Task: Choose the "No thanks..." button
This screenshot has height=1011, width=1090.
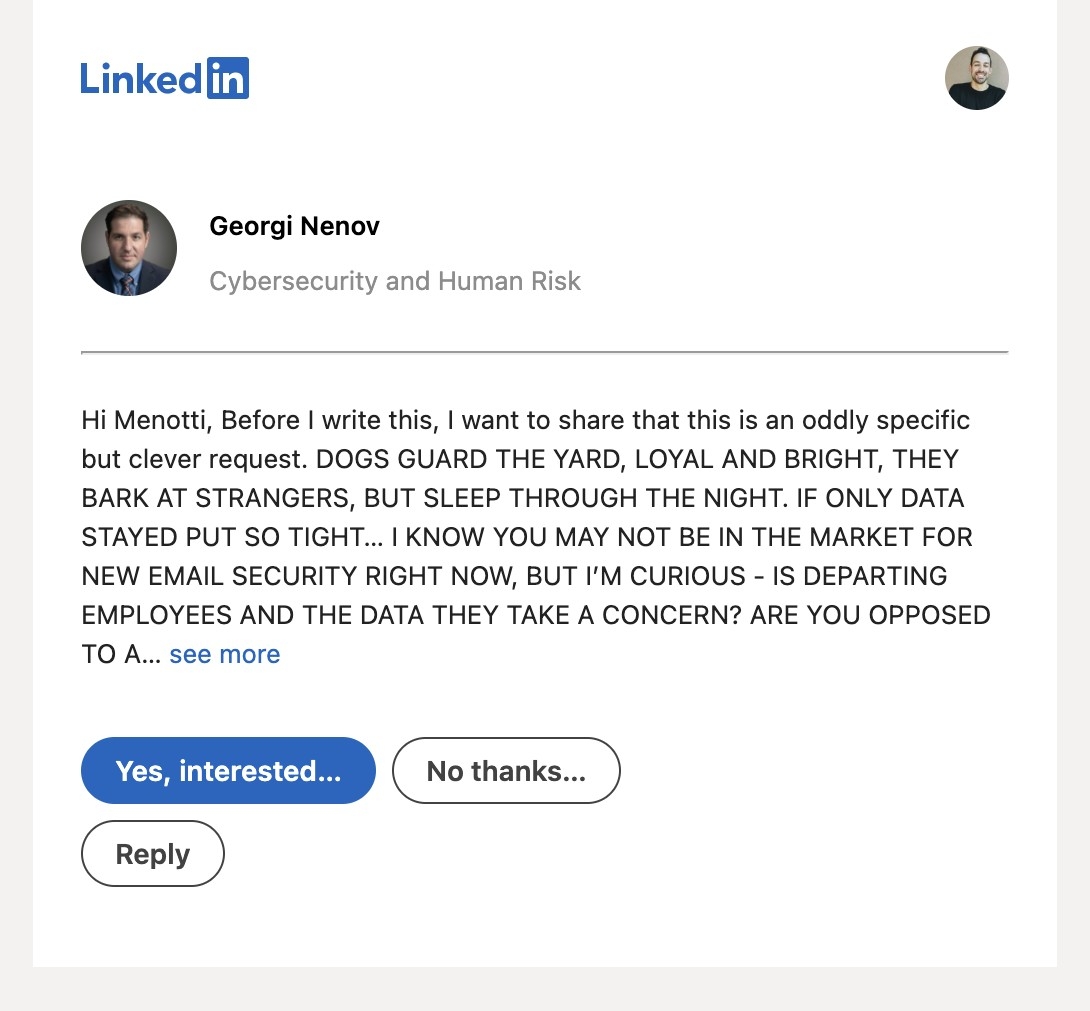Action: tap(506, 771)
